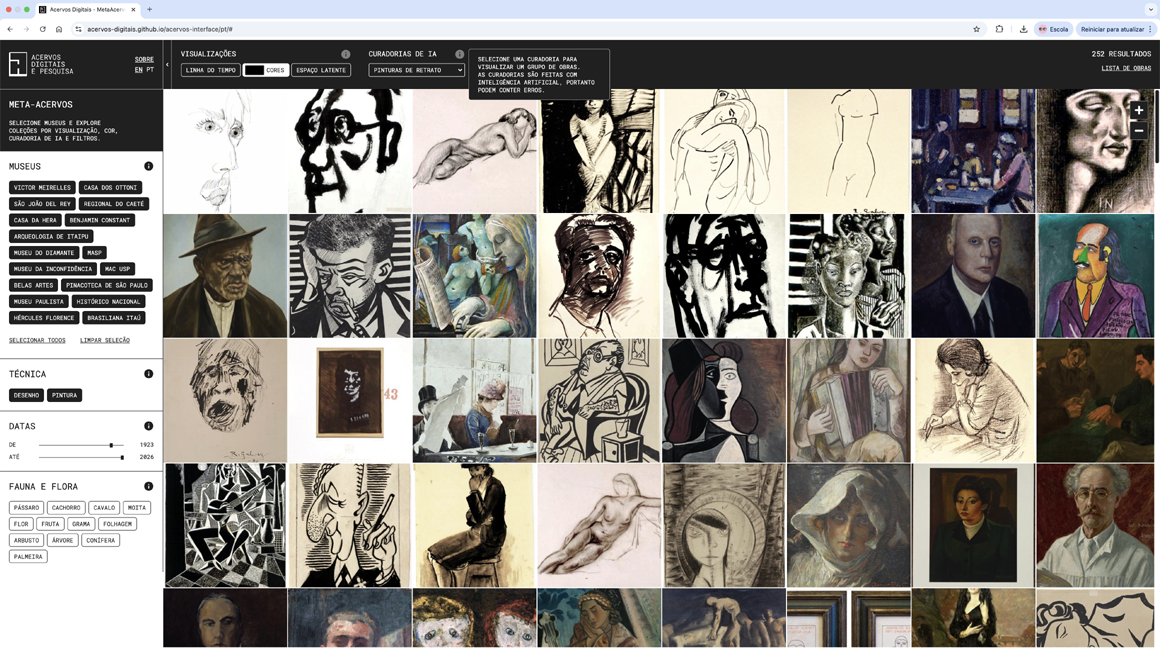This screenshot has height=653, width=1160.
Task: Open the Pinturas de Retrato dropdown
Action: pos(416,70)
